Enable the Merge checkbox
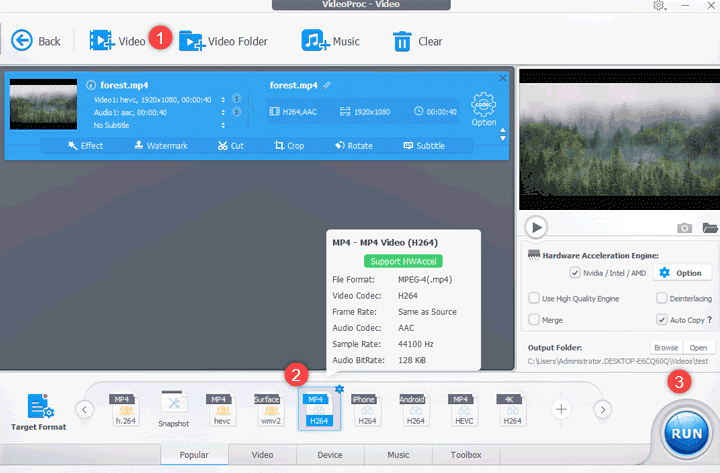 pos(534,320)
